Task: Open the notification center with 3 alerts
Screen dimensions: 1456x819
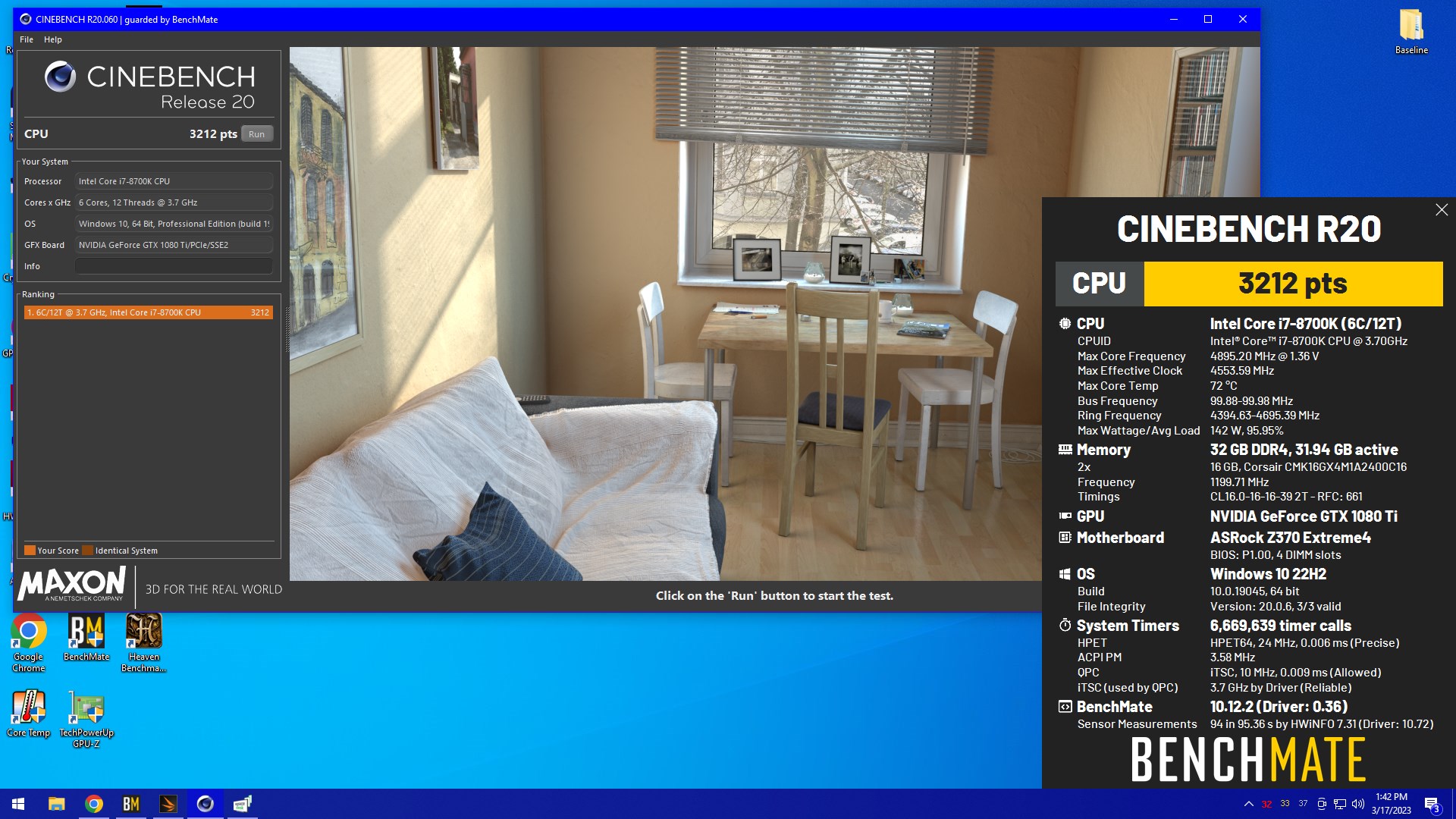Action: 1432,804
